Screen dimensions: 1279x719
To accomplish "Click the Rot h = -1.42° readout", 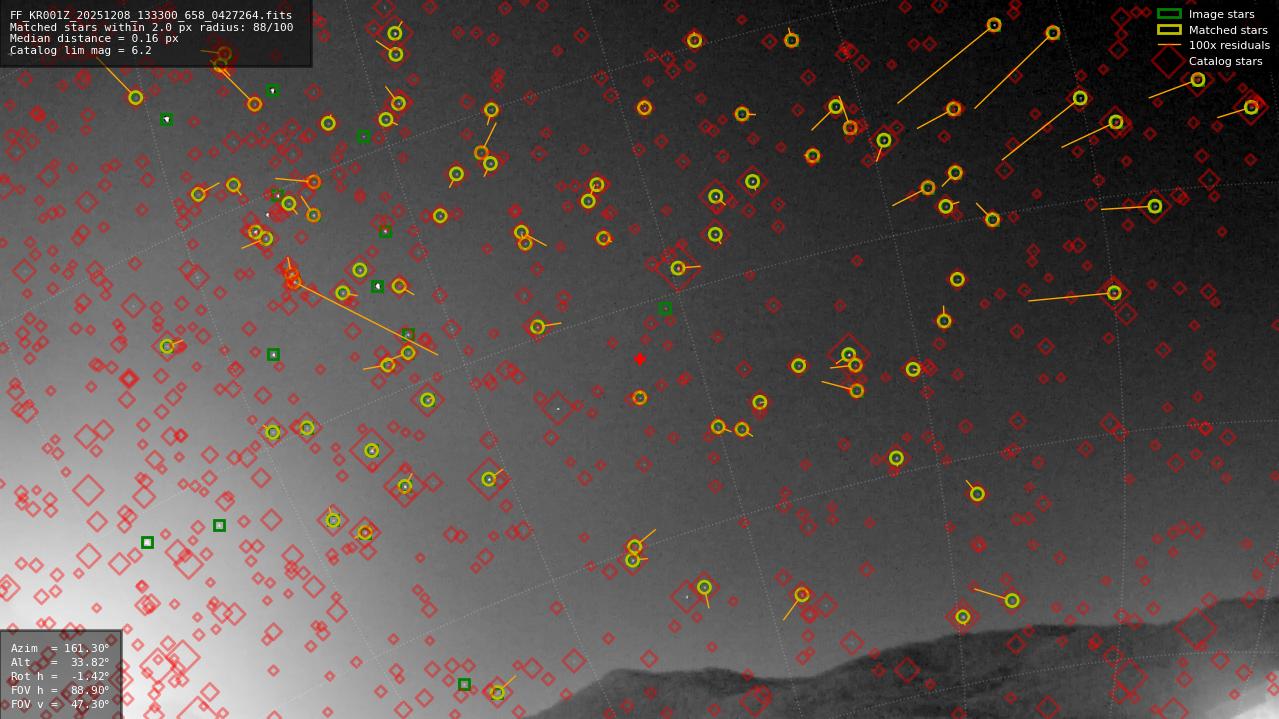I will click(x=60, y=676).
